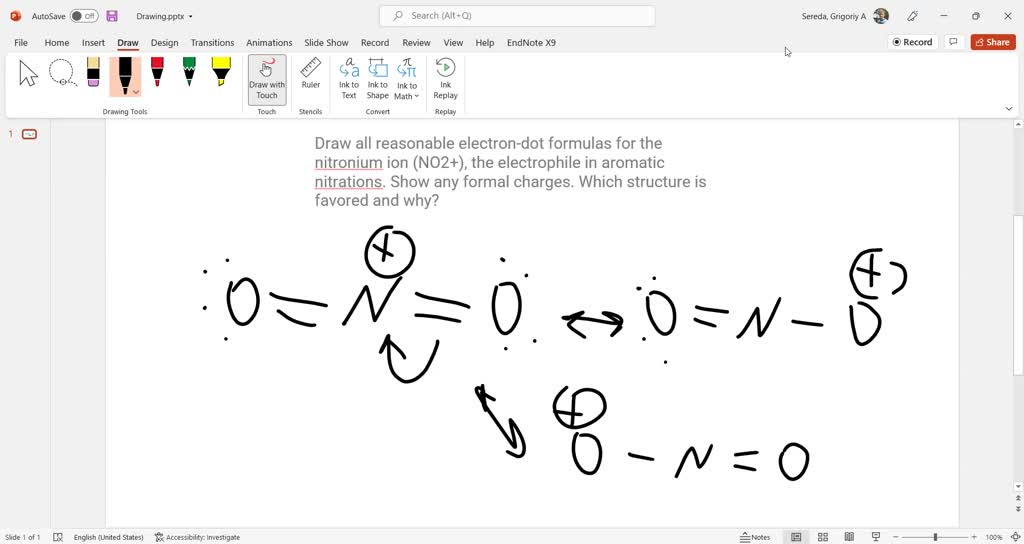Convert ink with Ink to Text
Image resolution: width=1024 pixels, height=544 pixels.
coord(349,78)
